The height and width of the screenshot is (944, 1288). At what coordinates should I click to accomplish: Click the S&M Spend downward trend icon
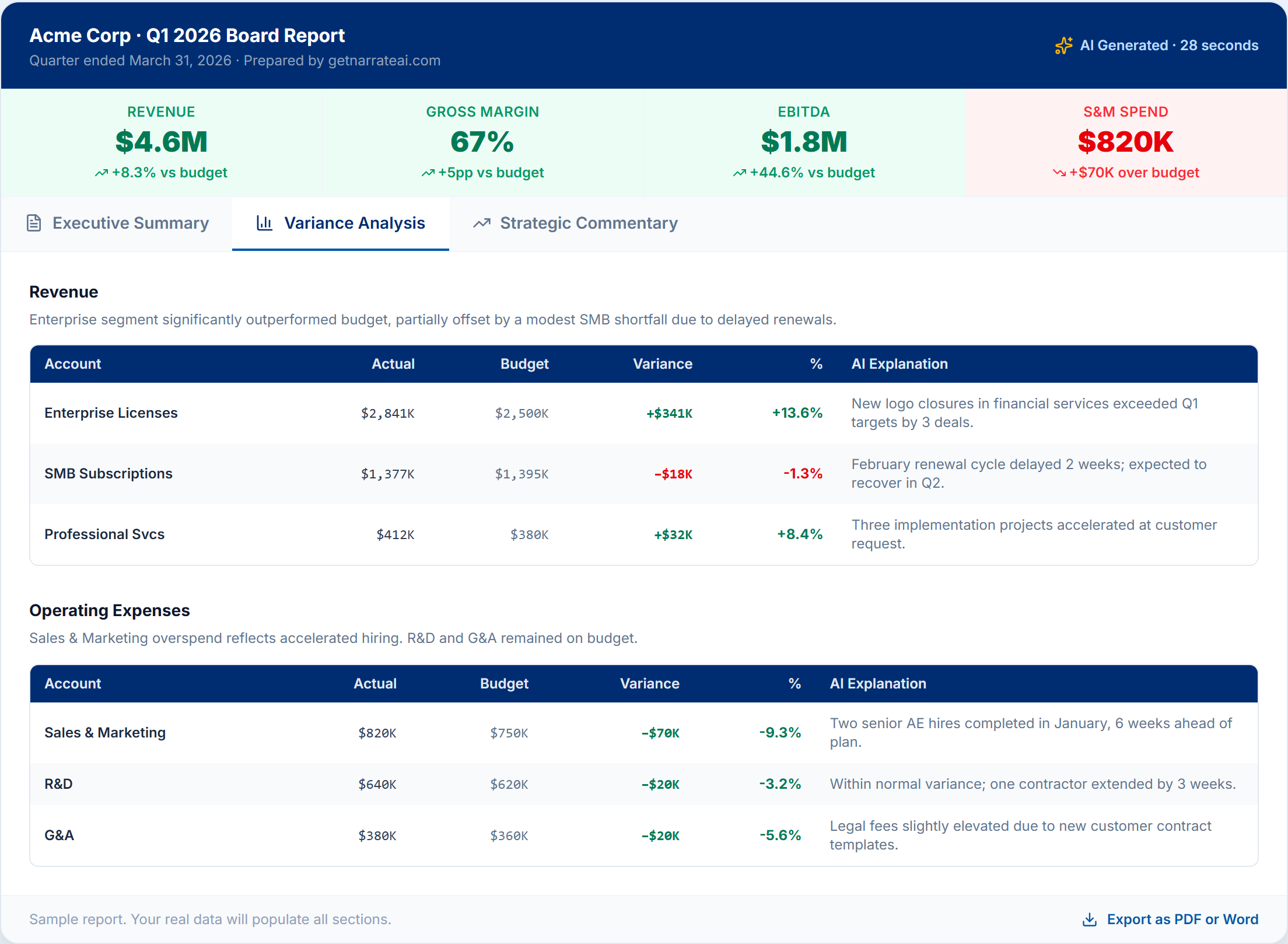[1059, 173]
